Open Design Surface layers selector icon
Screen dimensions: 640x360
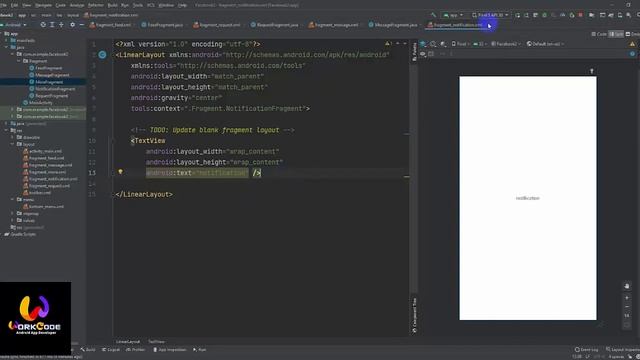423,44
